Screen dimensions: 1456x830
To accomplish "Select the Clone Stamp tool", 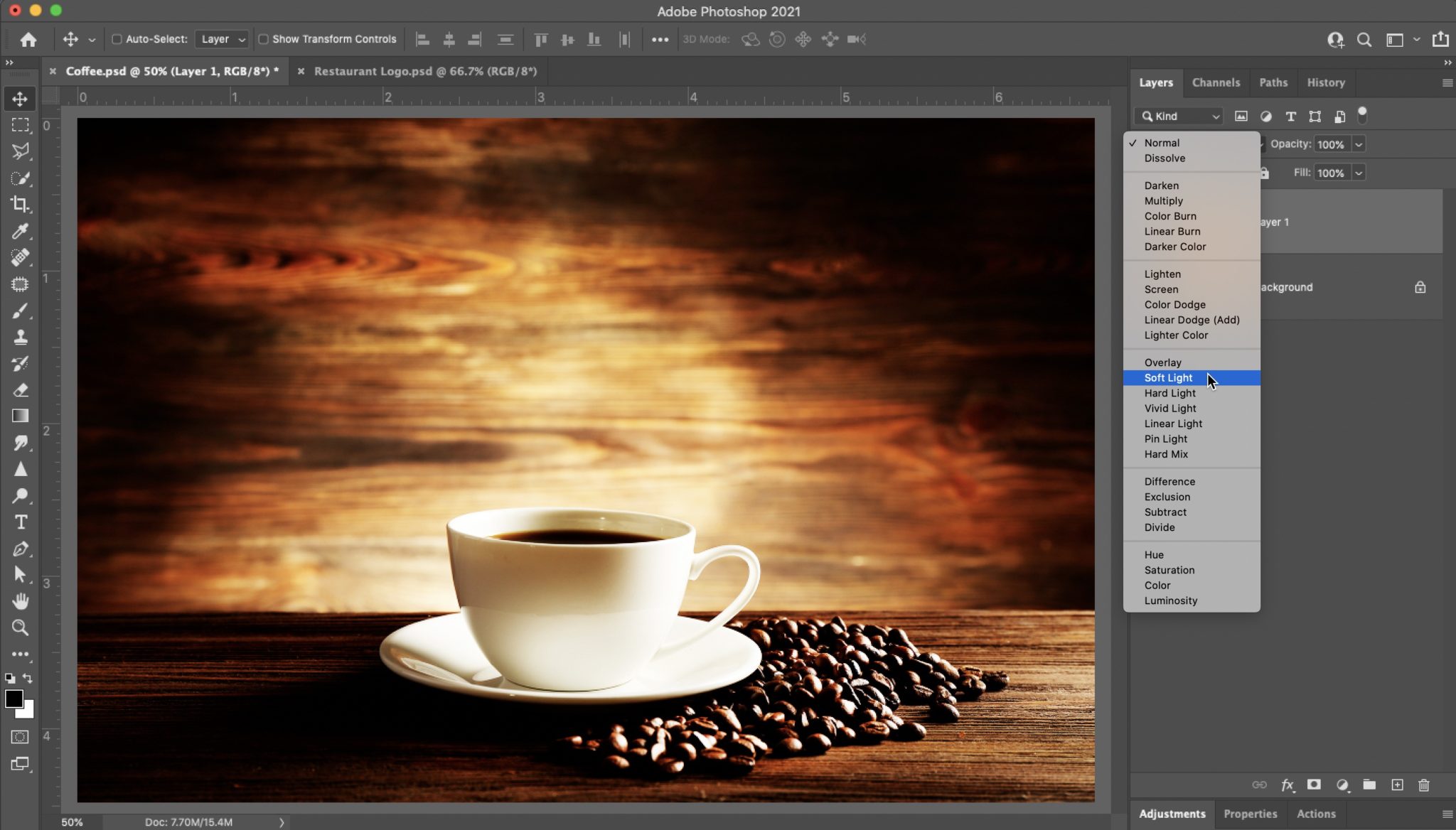I will (x=19, y=337).
